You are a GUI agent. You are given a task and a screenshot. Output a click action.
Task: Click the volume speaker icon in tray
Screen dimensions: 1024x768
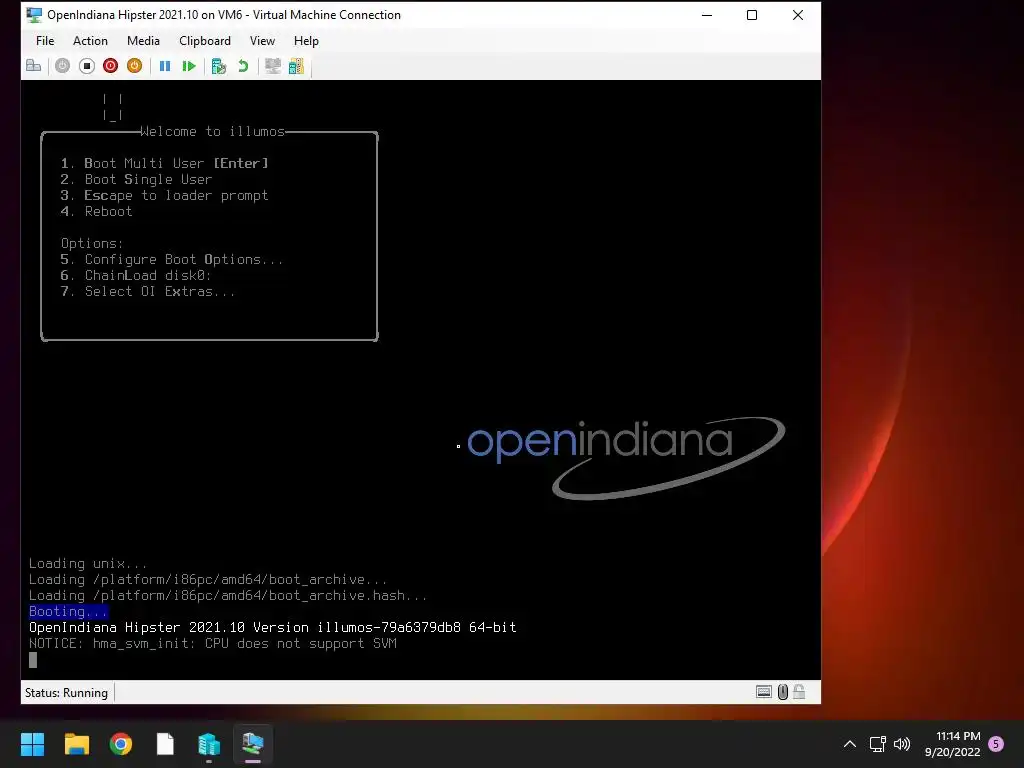tap(902, 744)
